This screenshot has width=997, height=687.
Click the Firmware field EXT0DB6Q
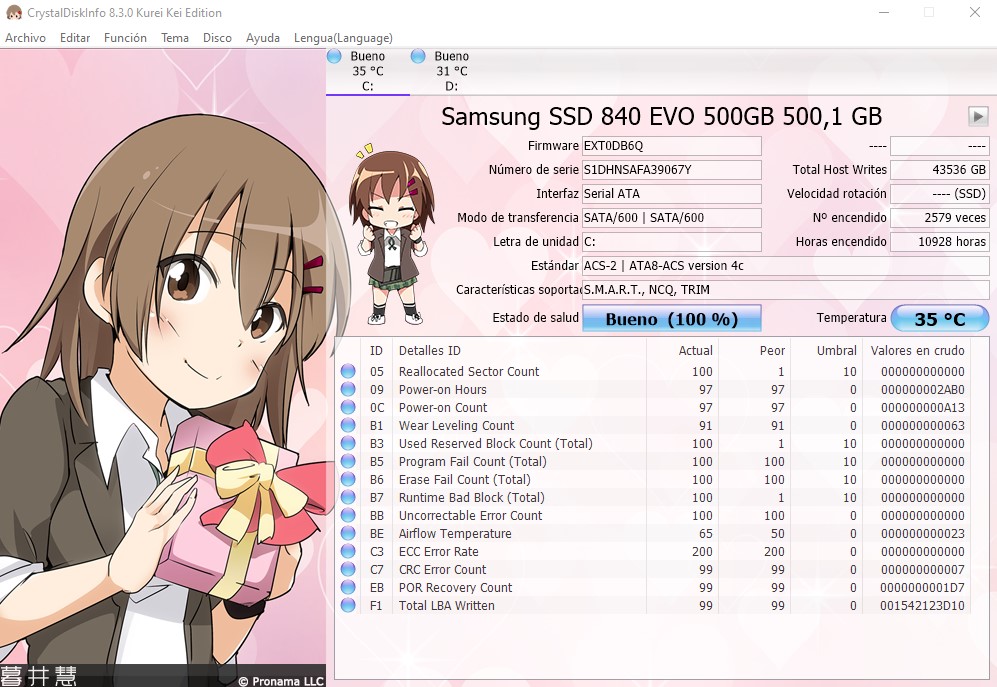pos(671,146)
